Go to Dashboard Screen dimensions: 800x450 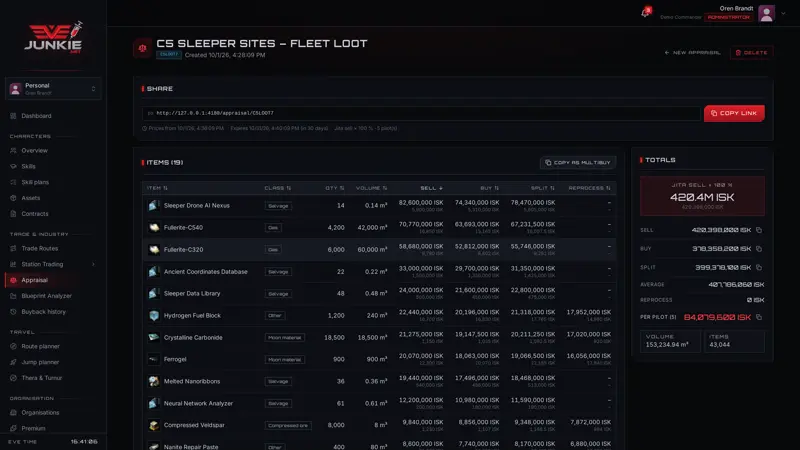click(x=36, y=116)
